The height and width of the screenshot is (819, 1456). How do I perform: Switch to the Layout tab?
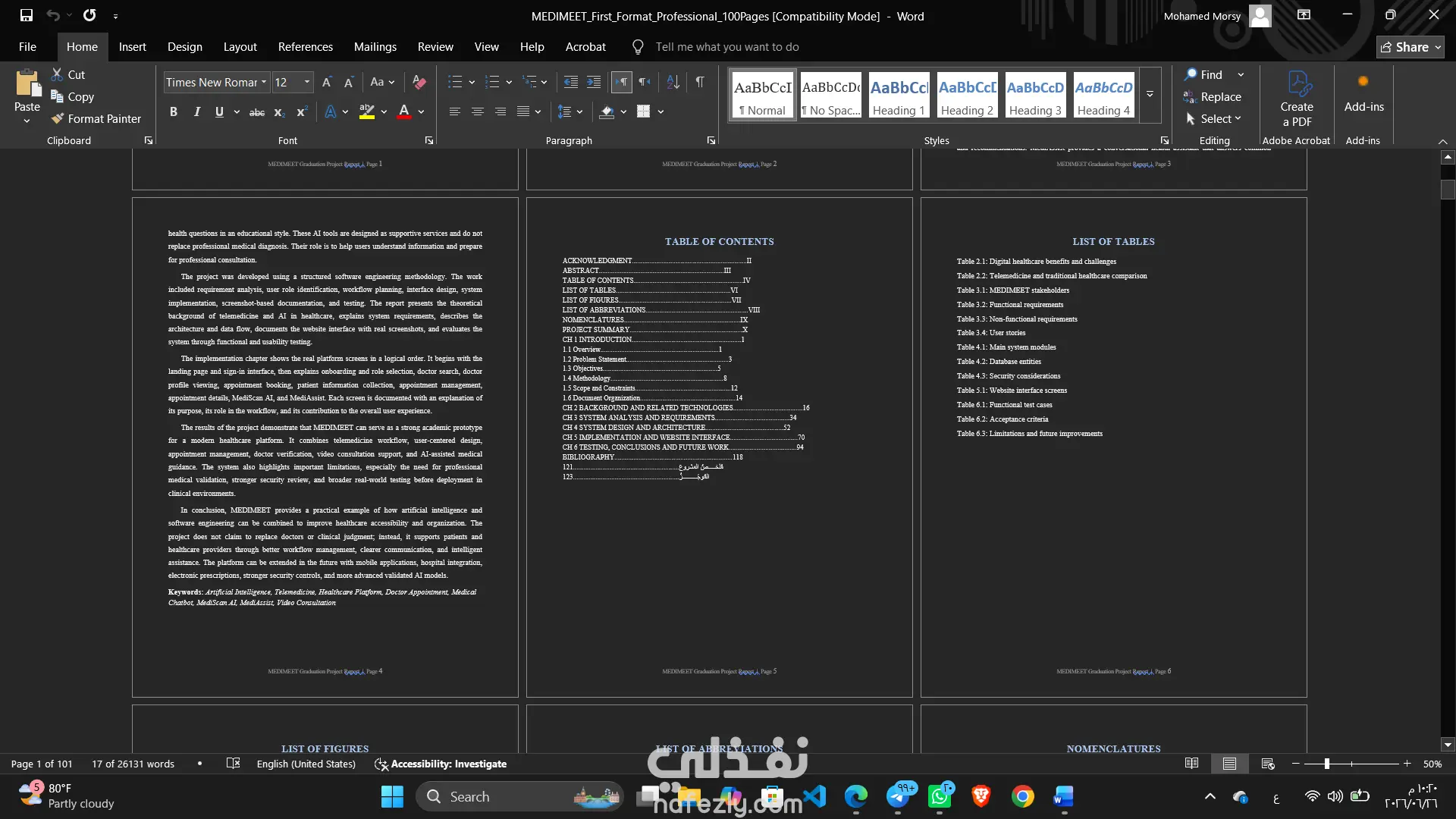240,47
